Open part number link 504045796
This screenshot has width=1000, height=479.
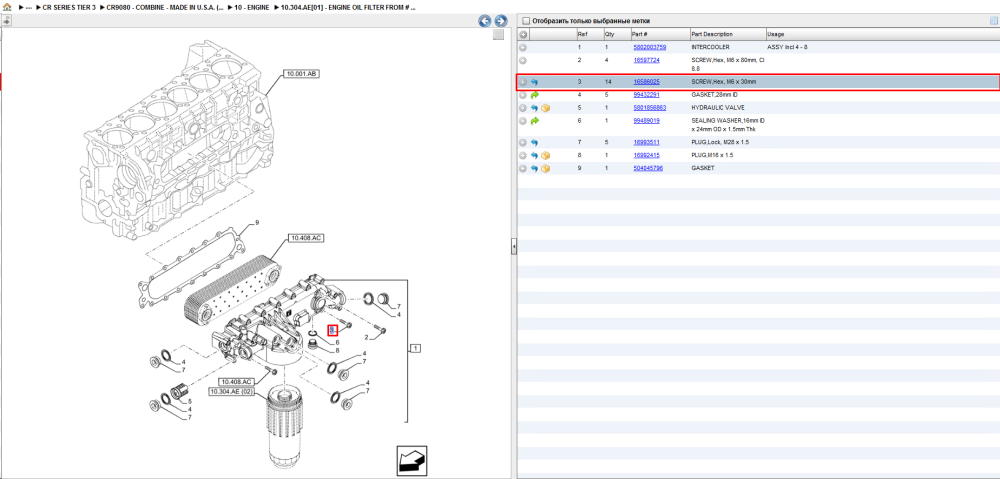click(648, 169)
